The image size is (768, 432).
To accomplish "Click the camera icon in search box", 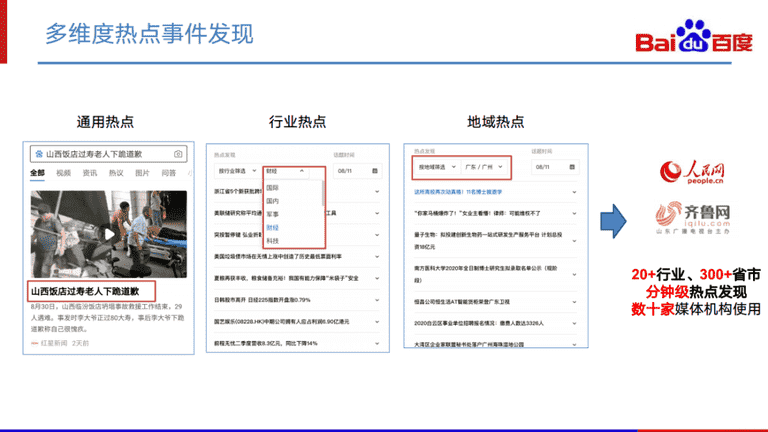I will (x=178, y=154).
